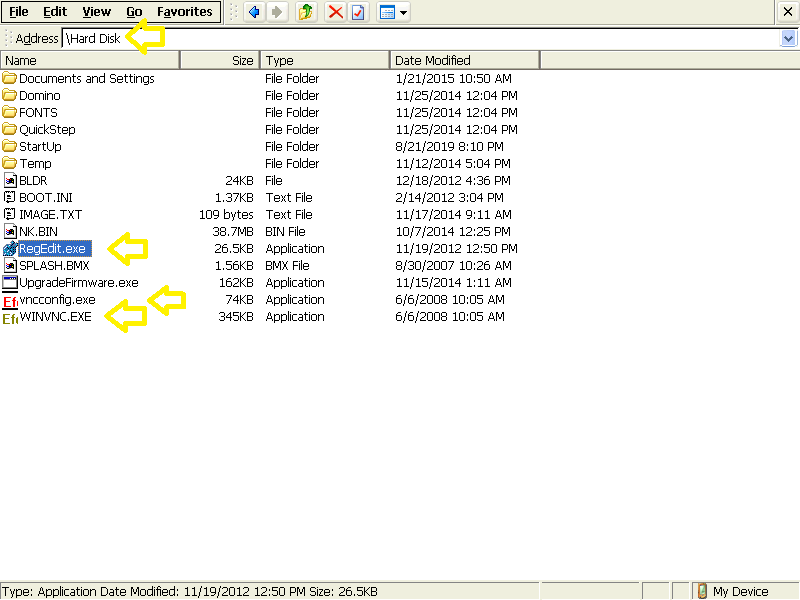This screenshot has width=800, height=600.
Task: Select the 'UpgradeFirmware.exe' file name
Action: (x=79, y=282)
